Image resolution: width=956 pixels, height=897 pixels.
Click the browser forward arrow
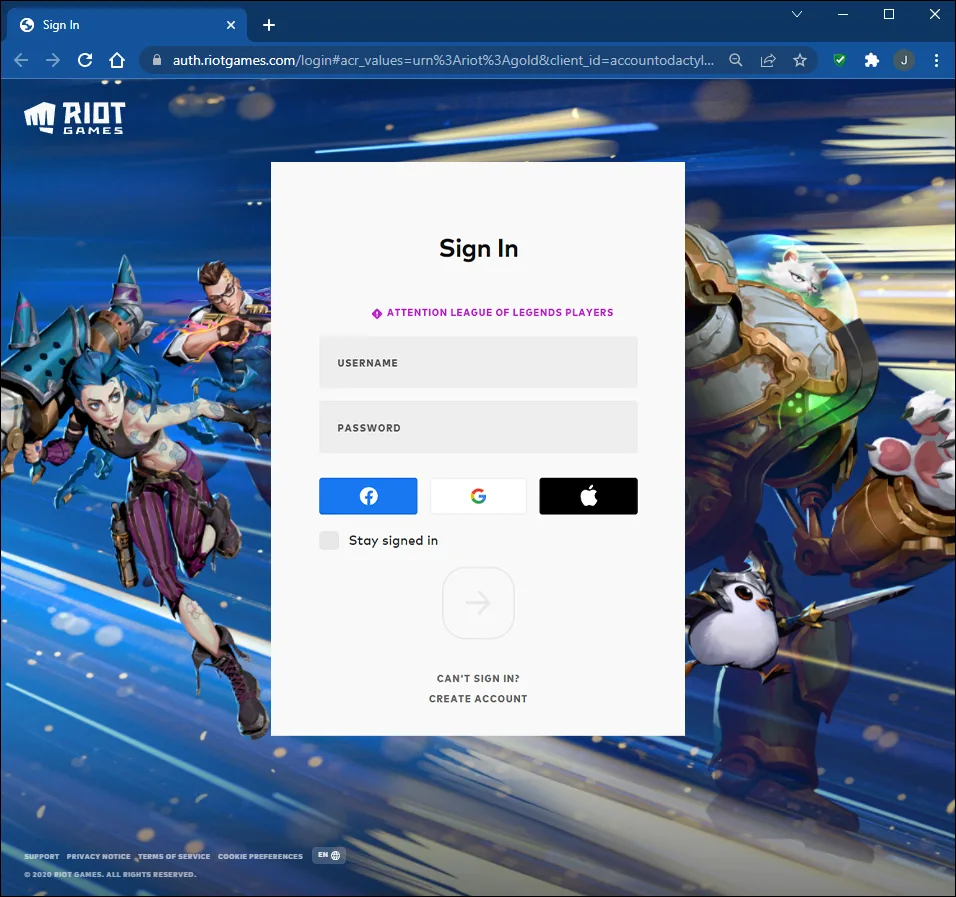53,60
